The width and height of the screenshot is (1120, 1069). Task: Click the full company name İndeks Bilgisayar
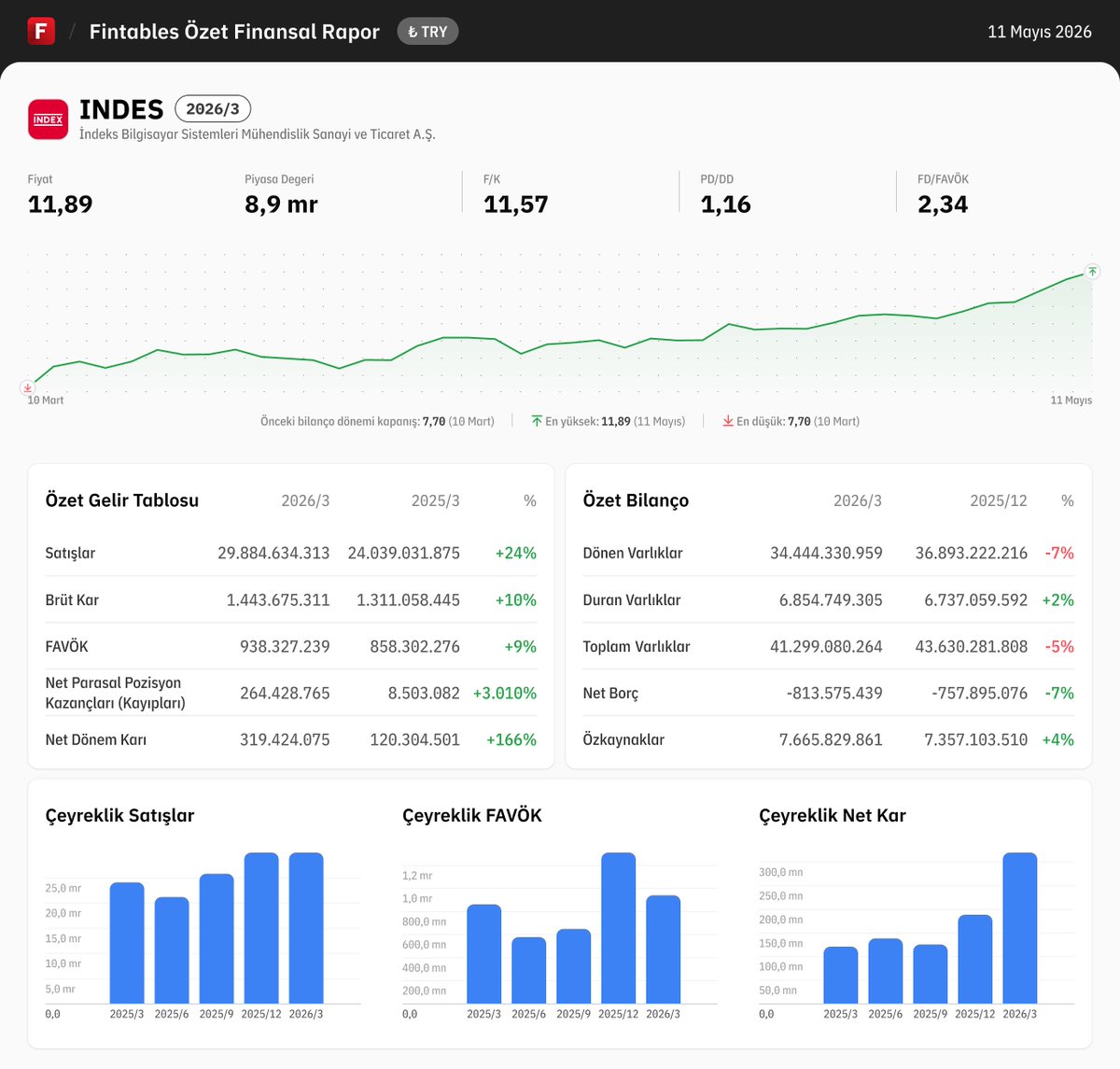pyautogui.click(x=258, y=134)
